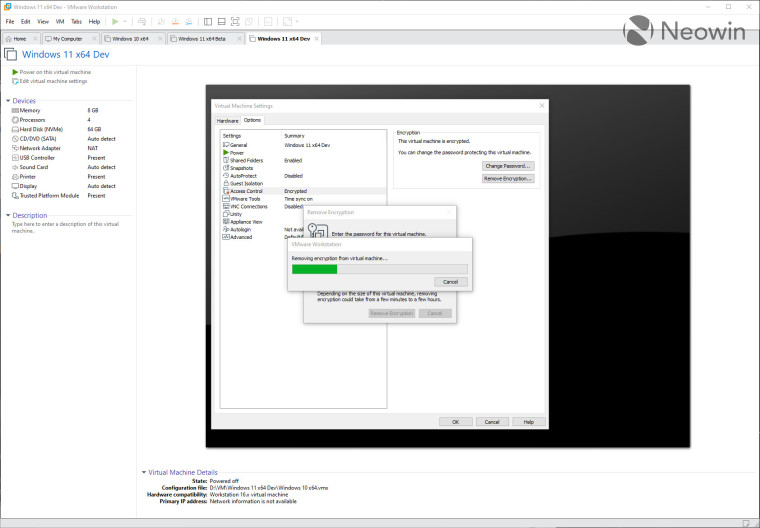Click the Unity mode toolbar icon
The height and width of the screenshot is (528, 760).
point(249,21)
